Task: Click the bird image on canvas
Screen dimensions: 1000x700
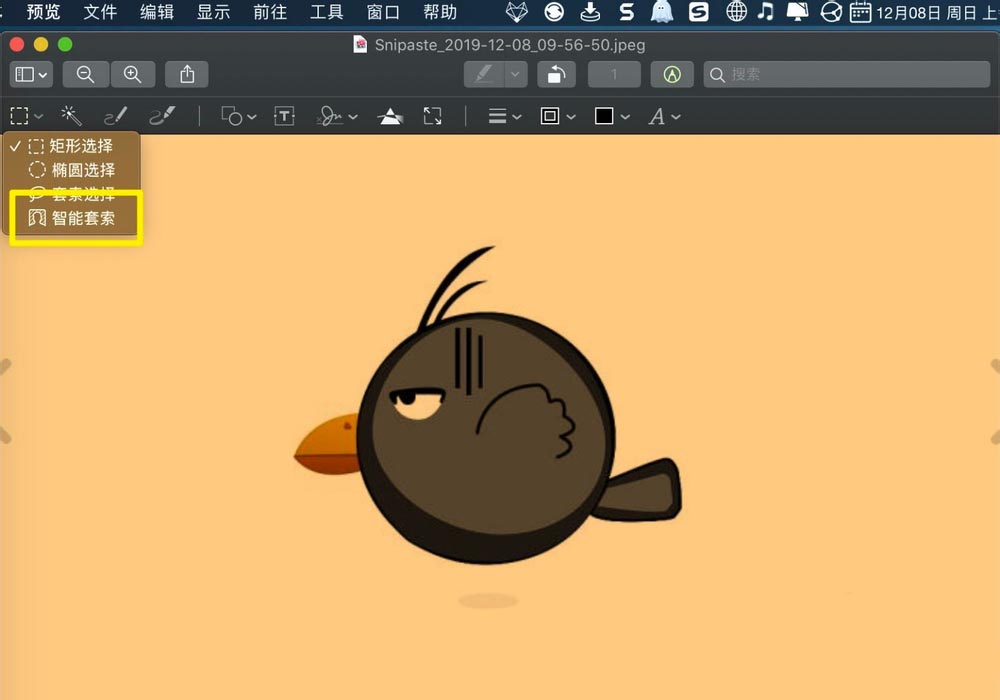Action: [488, 405]
